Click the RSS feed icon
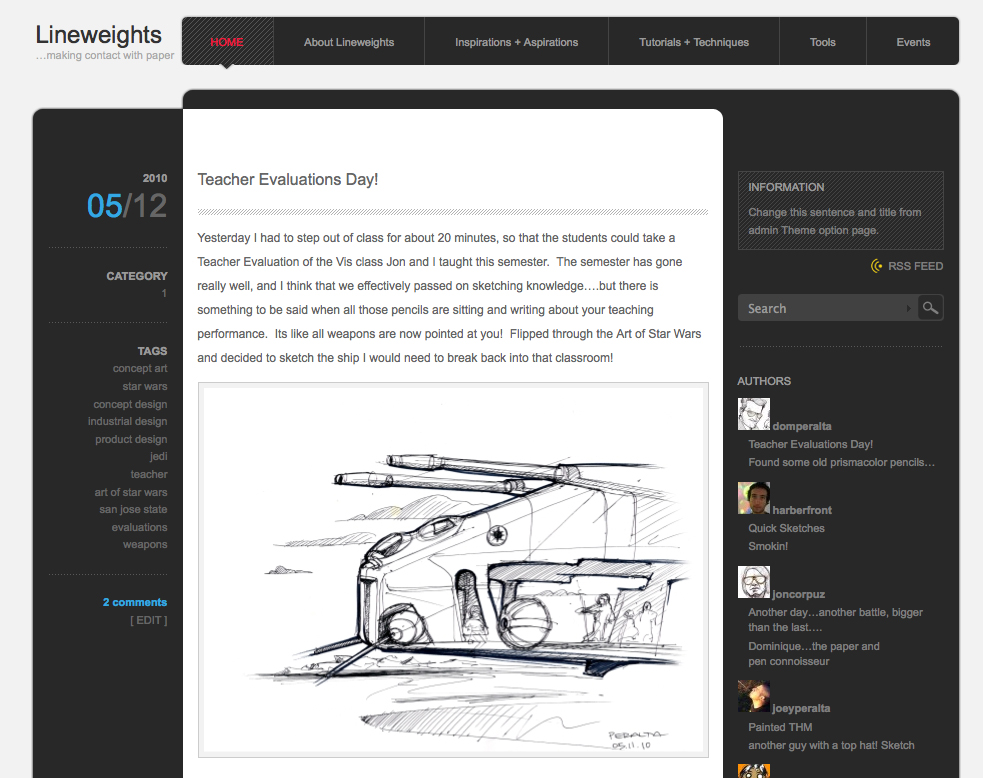 pos(877,266)
